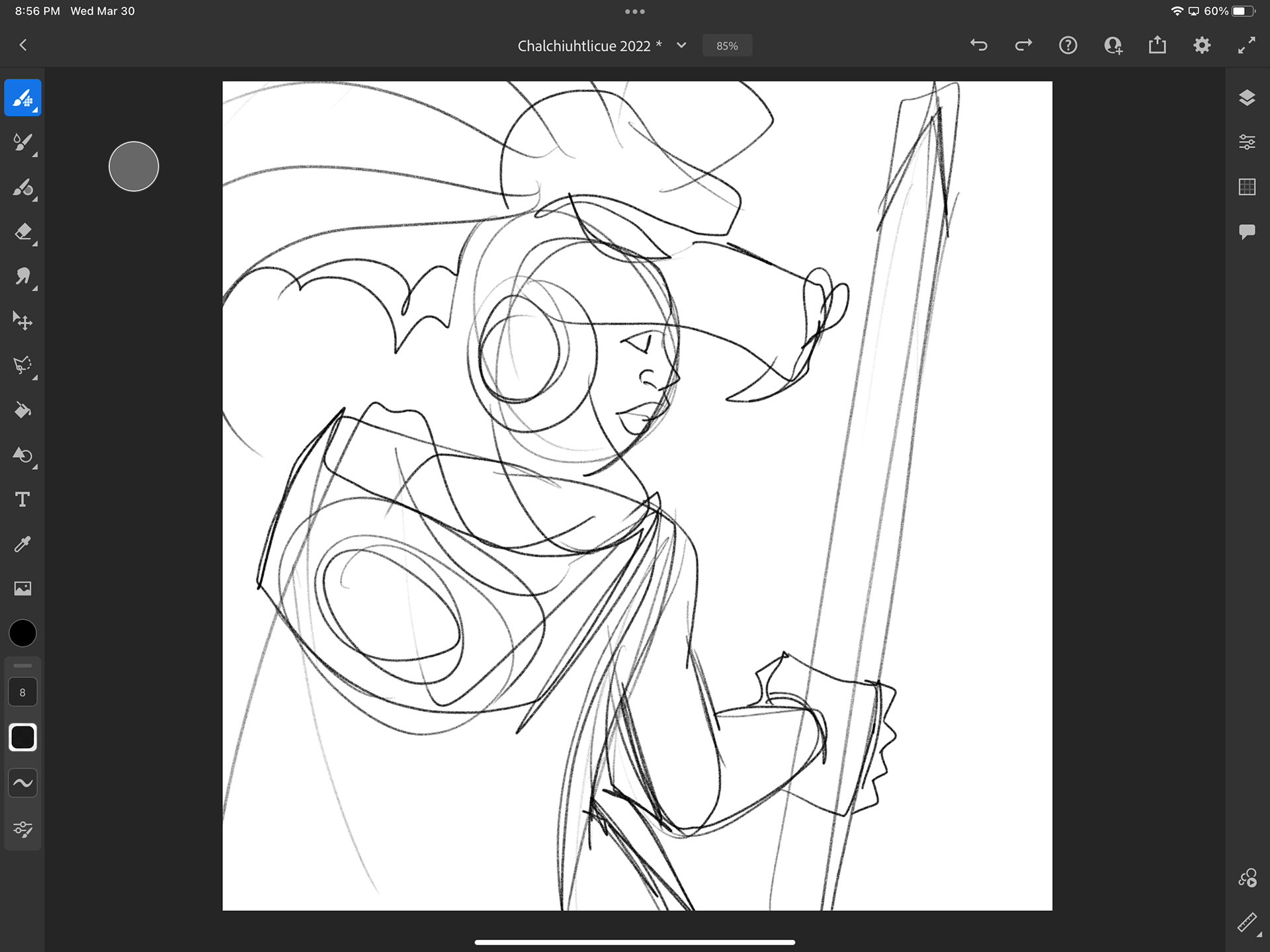Open the Help question mark
Image resolution: width=1270 pixels, height=952 pixels.
pyautogui.click(x=1068, y=45)
